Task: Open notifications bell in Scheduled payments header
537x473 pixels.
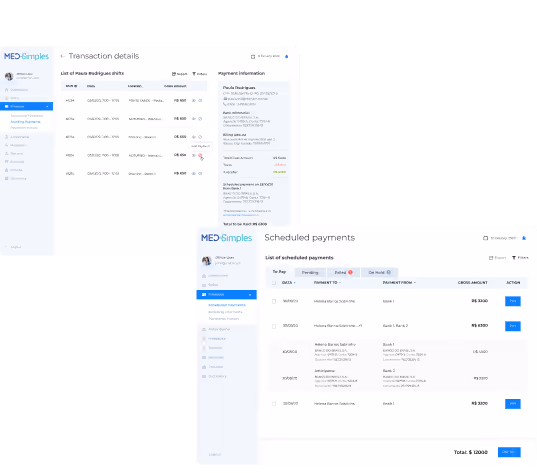Action: [524, 238]
